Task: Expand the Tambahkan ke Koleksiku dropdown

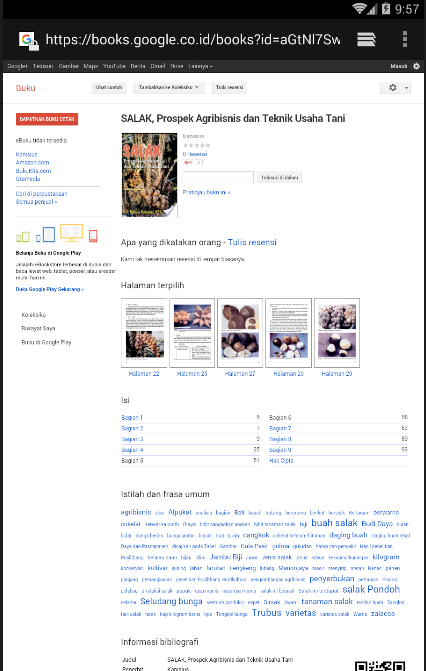Action: coord(169,87)
